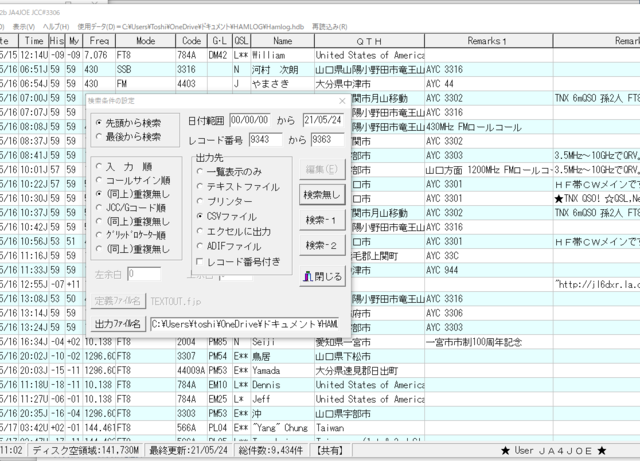Click the 出力ファイル名 button
Image resolution: width=640 pixels, height=461 pixels.
pyautogui.click(x=118, y=324)
